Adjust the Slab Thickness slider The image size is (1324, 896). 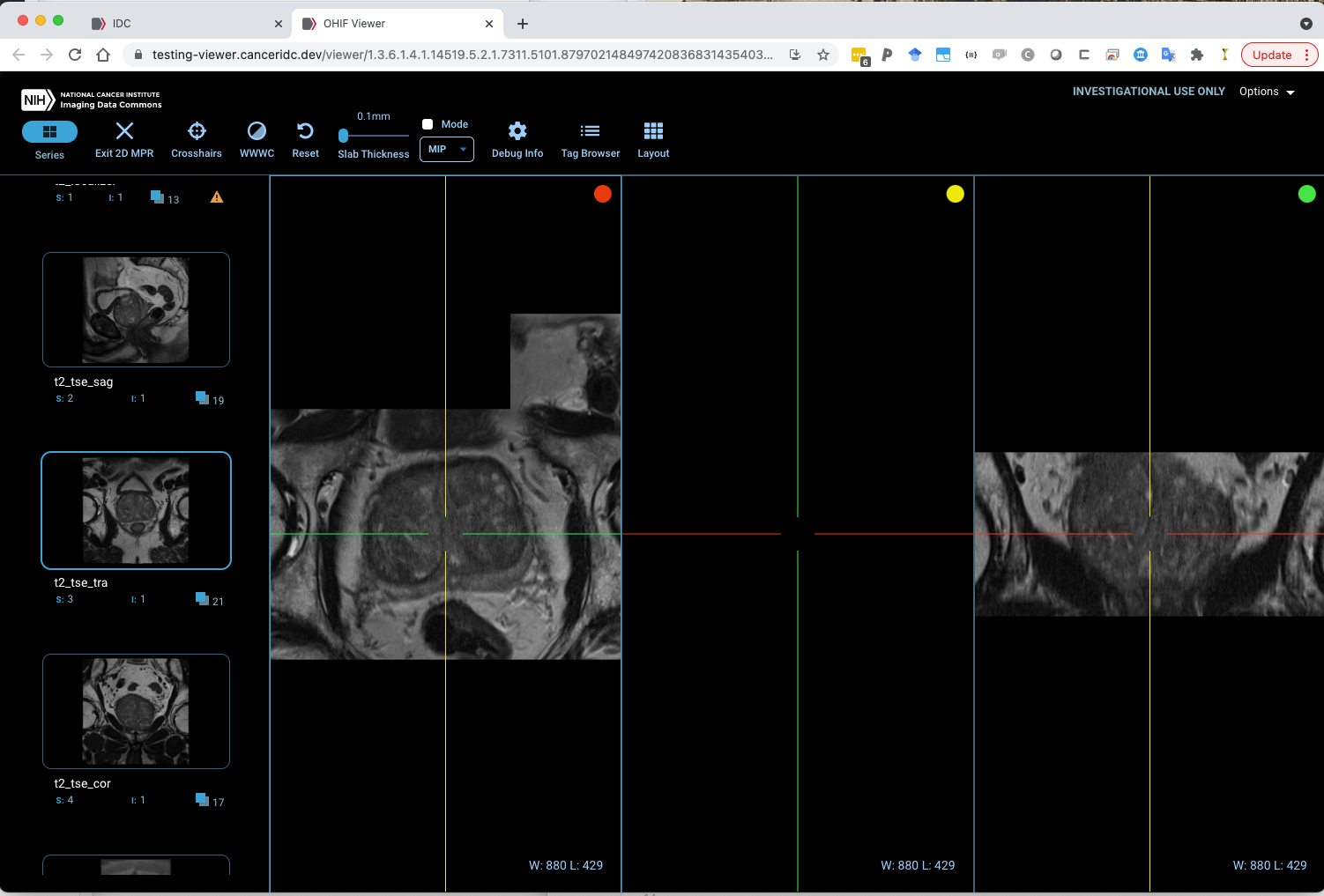[x=344, y=136]
